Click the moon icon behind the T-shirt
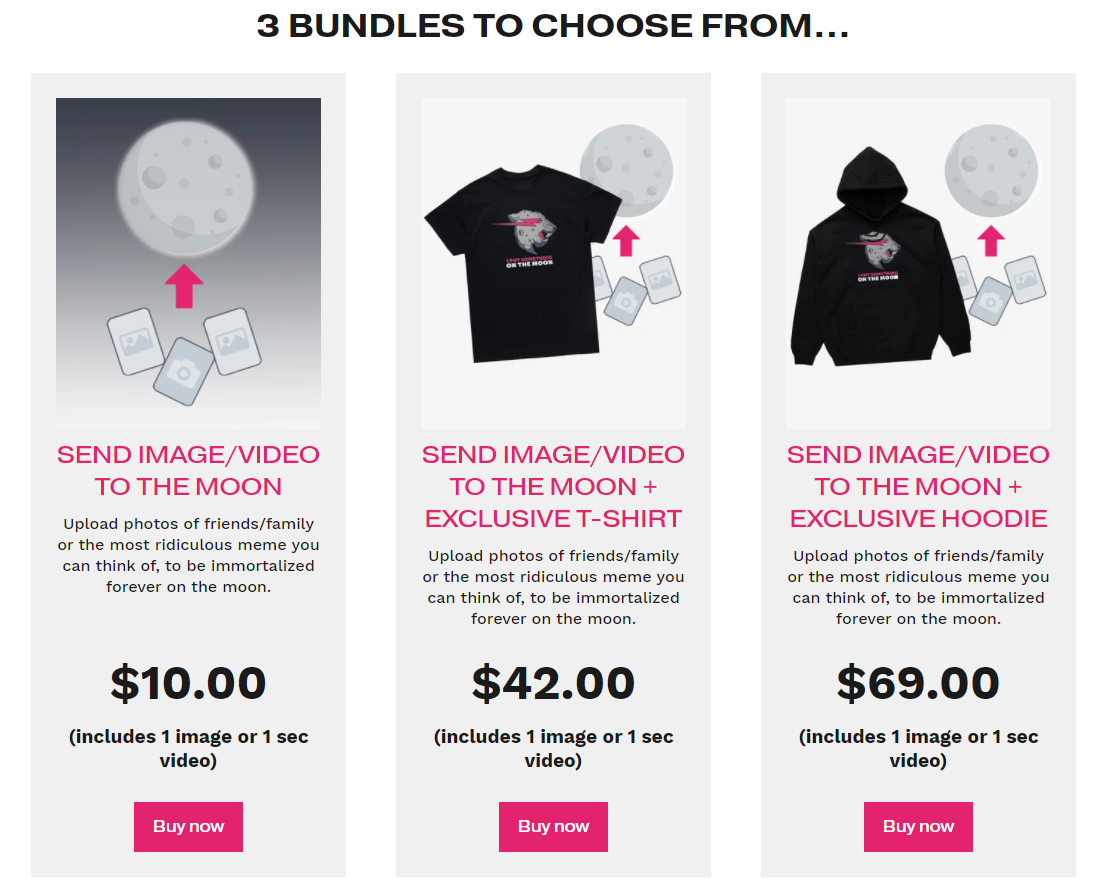Image resolution: width=1115 pixels, height=878 pixels. [626, 171]
